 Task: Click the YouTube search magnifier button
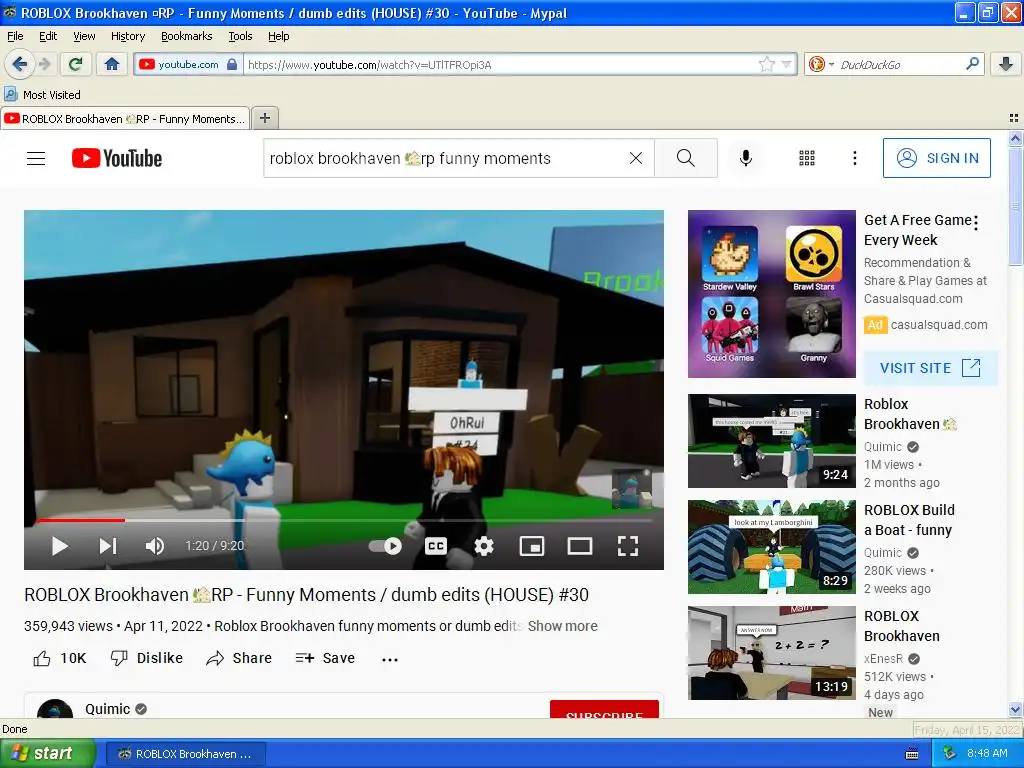point(686,158)
